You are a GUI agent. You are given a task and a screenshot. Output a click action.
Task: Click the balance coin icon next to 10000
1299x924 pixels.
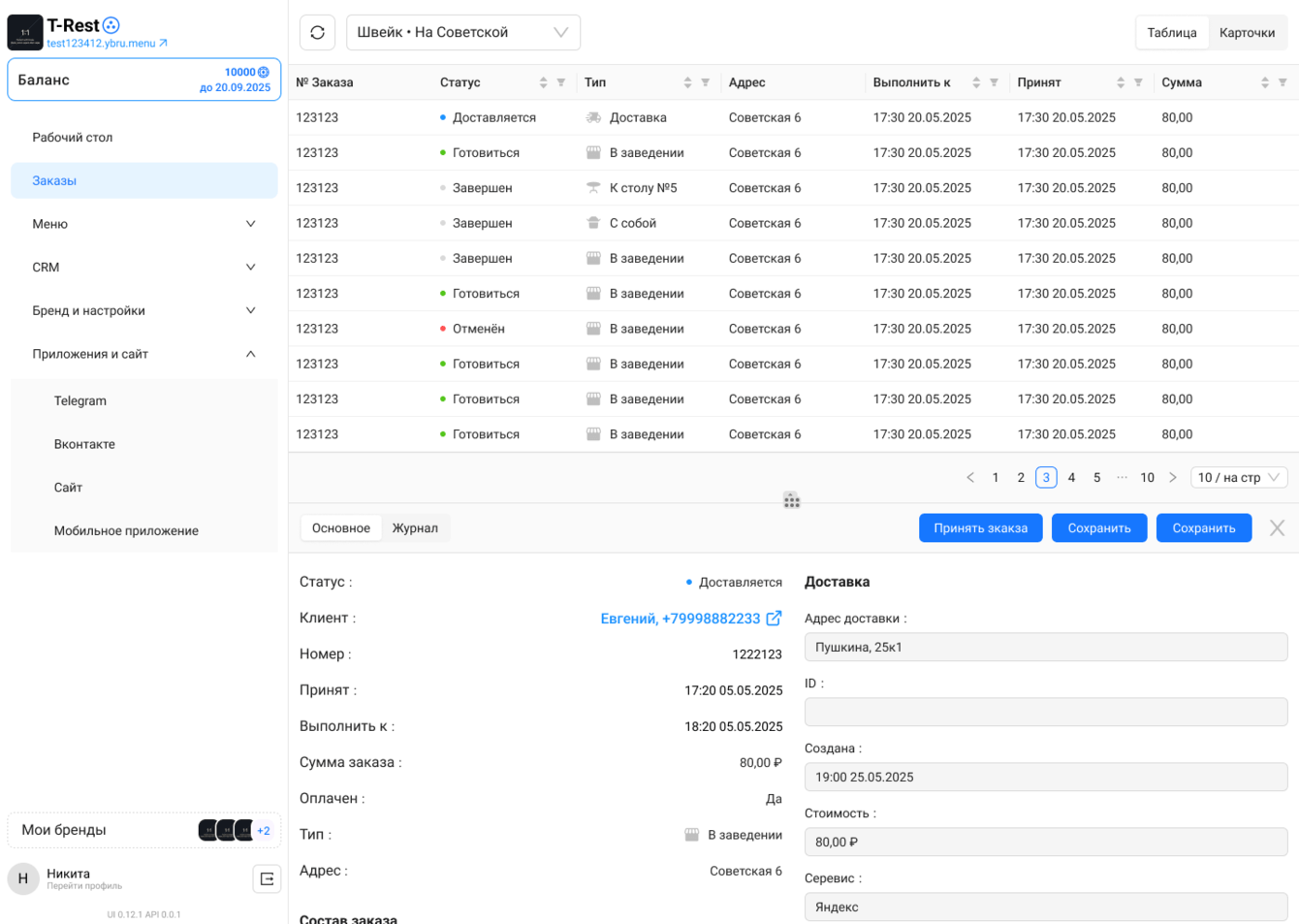tap(264, 72)
